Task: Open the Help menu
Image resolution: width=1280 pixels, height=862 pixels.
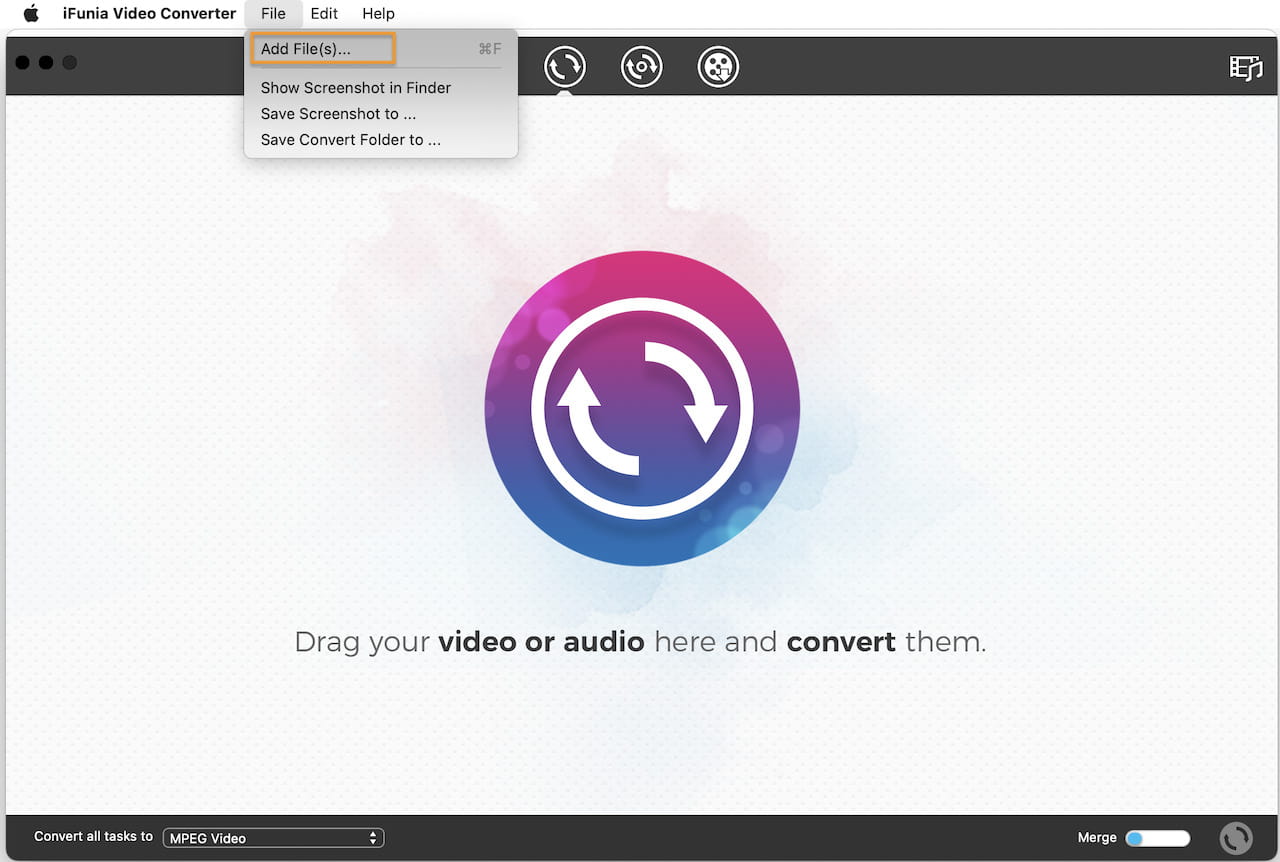Action: pyautogui.click(x=378, y=14)
